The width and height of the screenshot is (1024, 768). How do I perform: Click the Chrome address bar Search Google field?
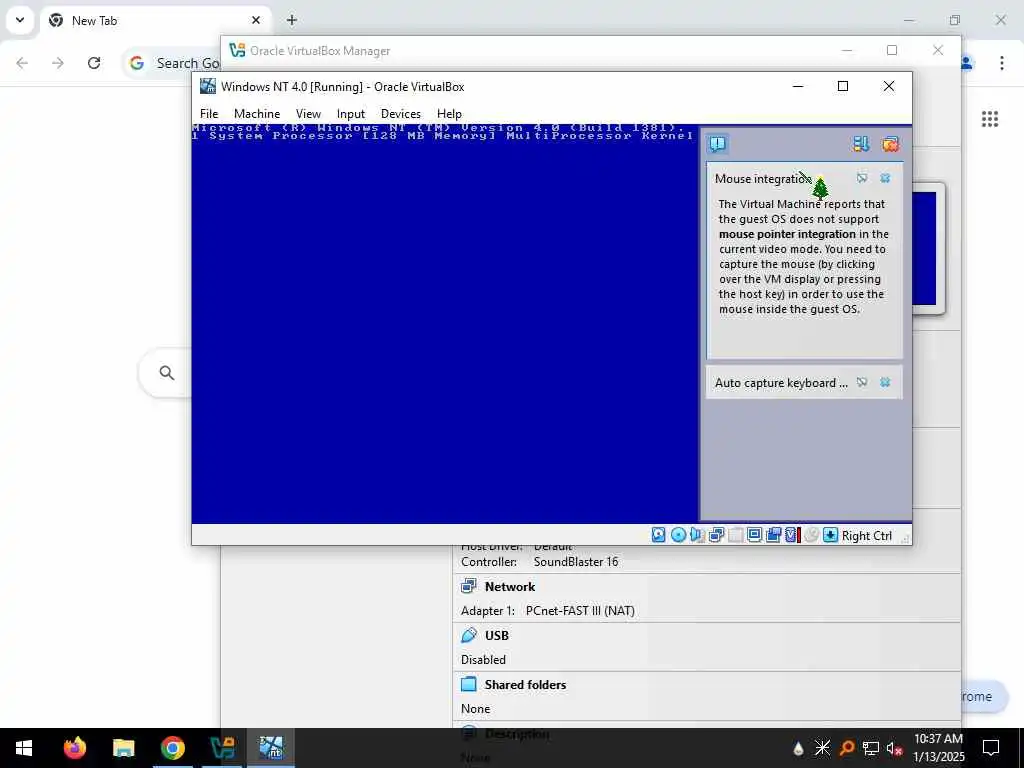pyautogui.click(x=171, y=63)
